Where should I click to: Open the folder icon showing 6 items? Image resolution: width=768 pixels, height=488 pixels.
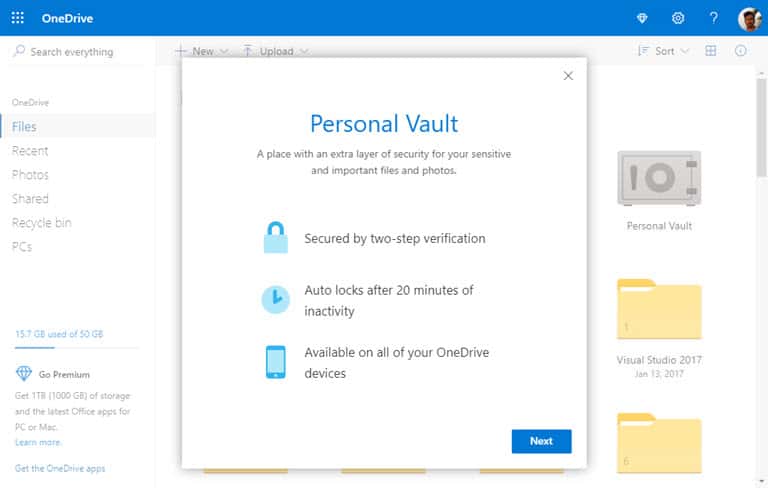pyautogui.click(x=659, y=443)
